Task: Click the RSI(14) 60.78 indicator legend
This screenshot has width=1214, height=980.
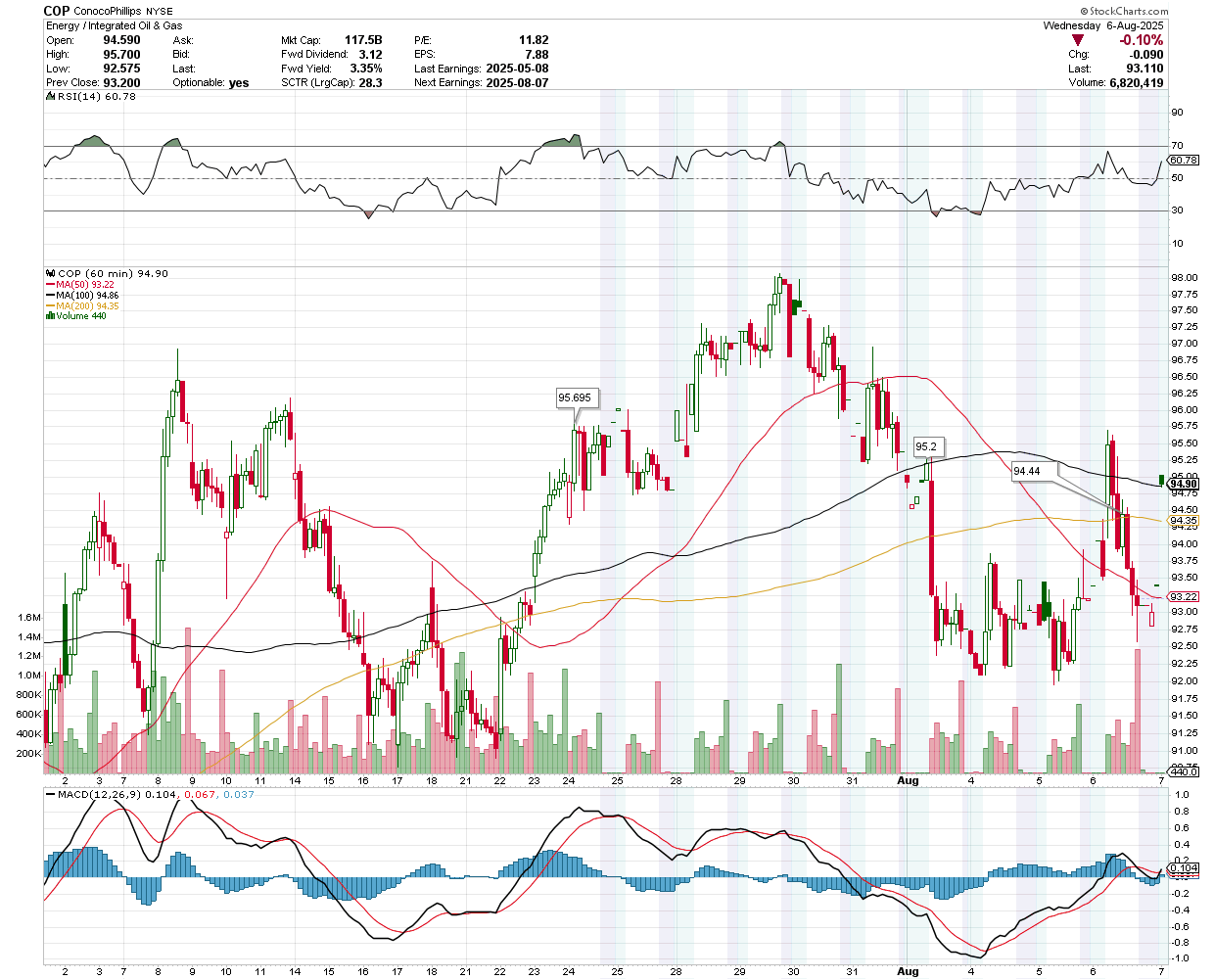Action: (97, 97)
